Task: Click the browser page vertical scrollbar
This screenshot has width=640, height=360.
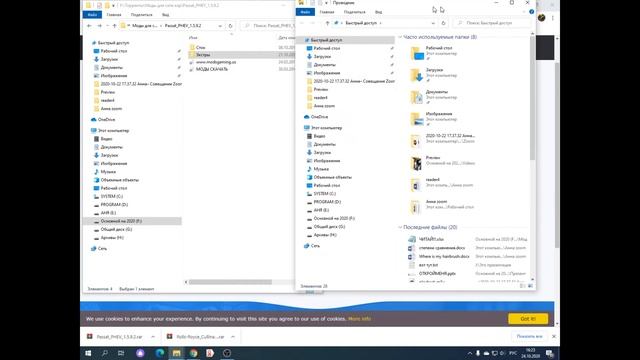Action: point(557,155)
